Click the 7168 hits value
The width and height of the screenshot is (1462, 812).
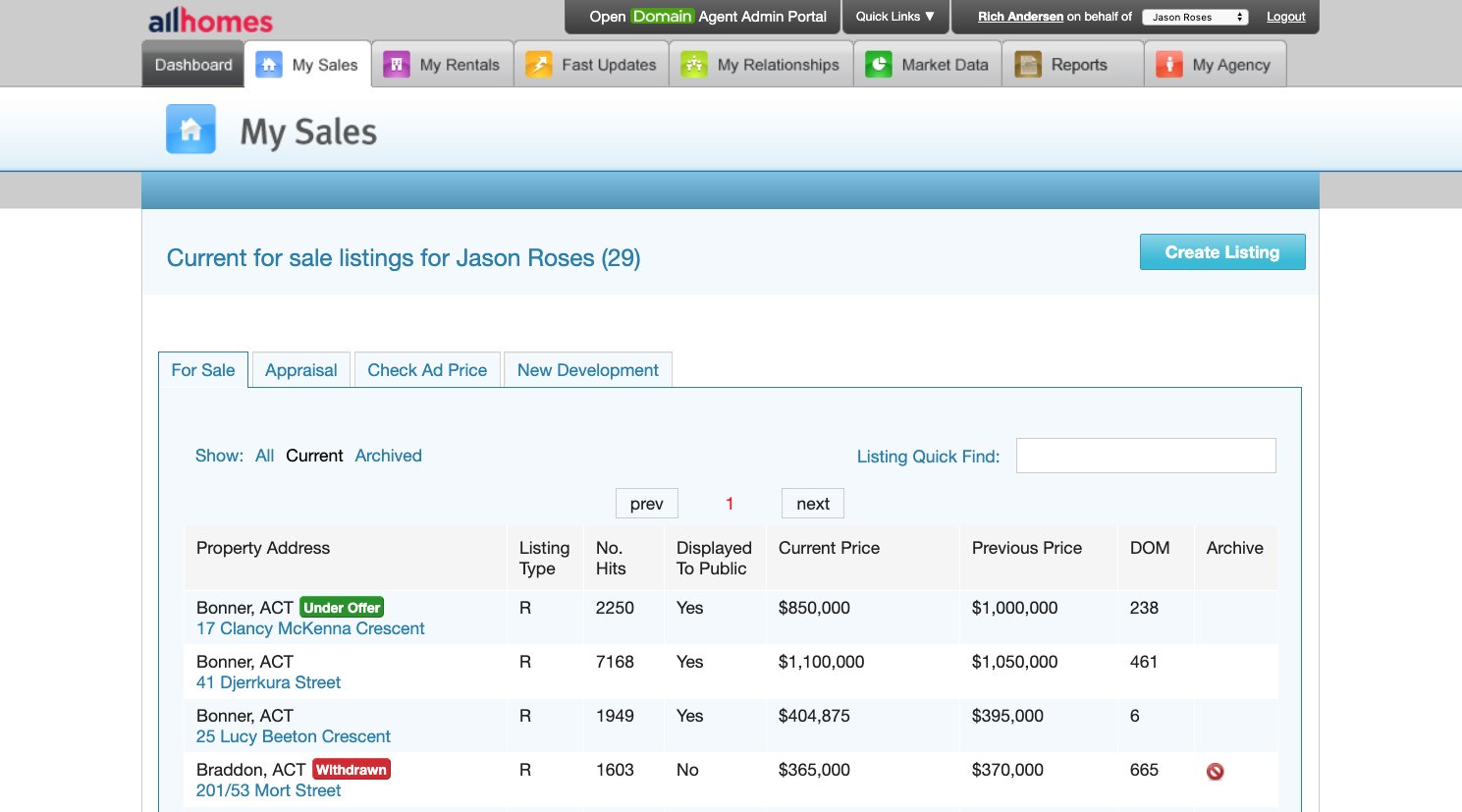[x=615, y=662]
